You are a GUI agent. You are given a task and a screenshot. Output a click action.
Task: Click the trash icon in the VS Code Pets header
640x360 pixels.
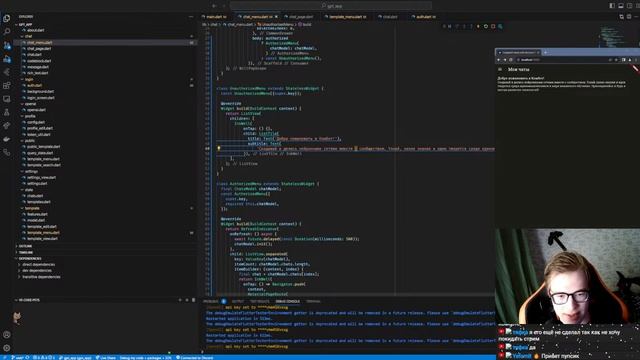point(193,300)
